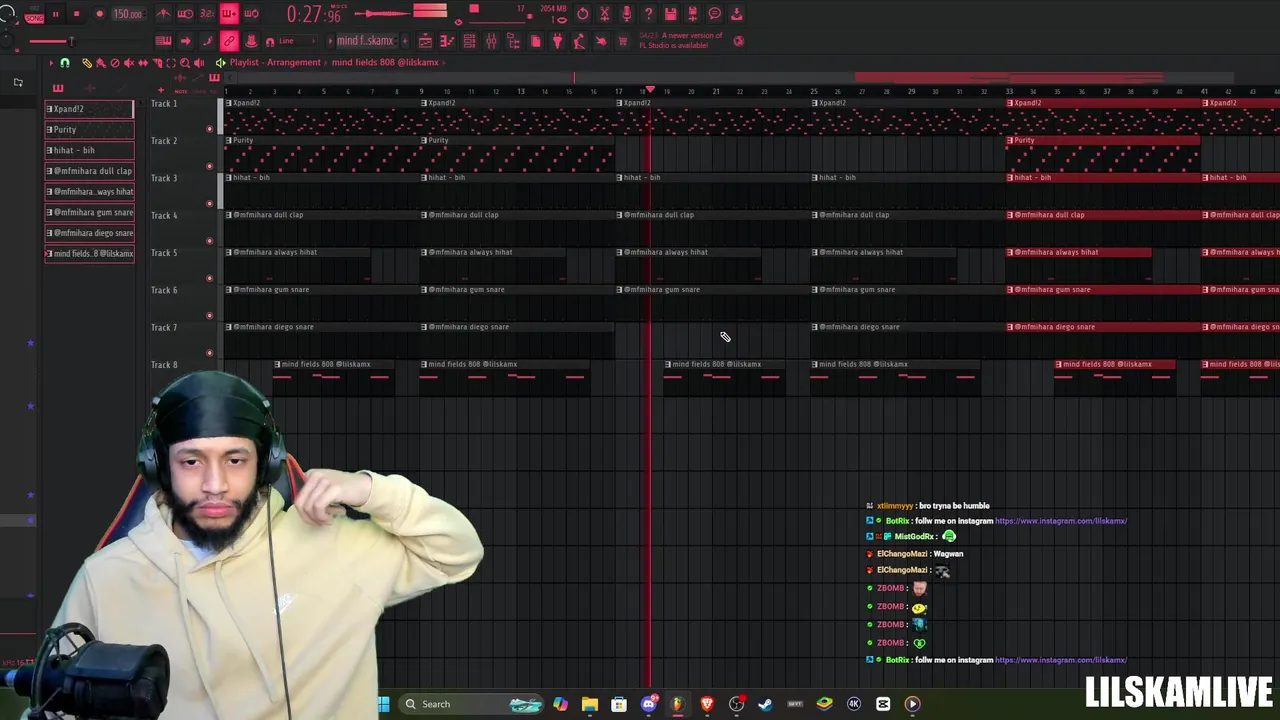The image size is (1280, 720).
Task: Click the 150 tempo field
Action: pyautogui.click(x=127, y=14)
